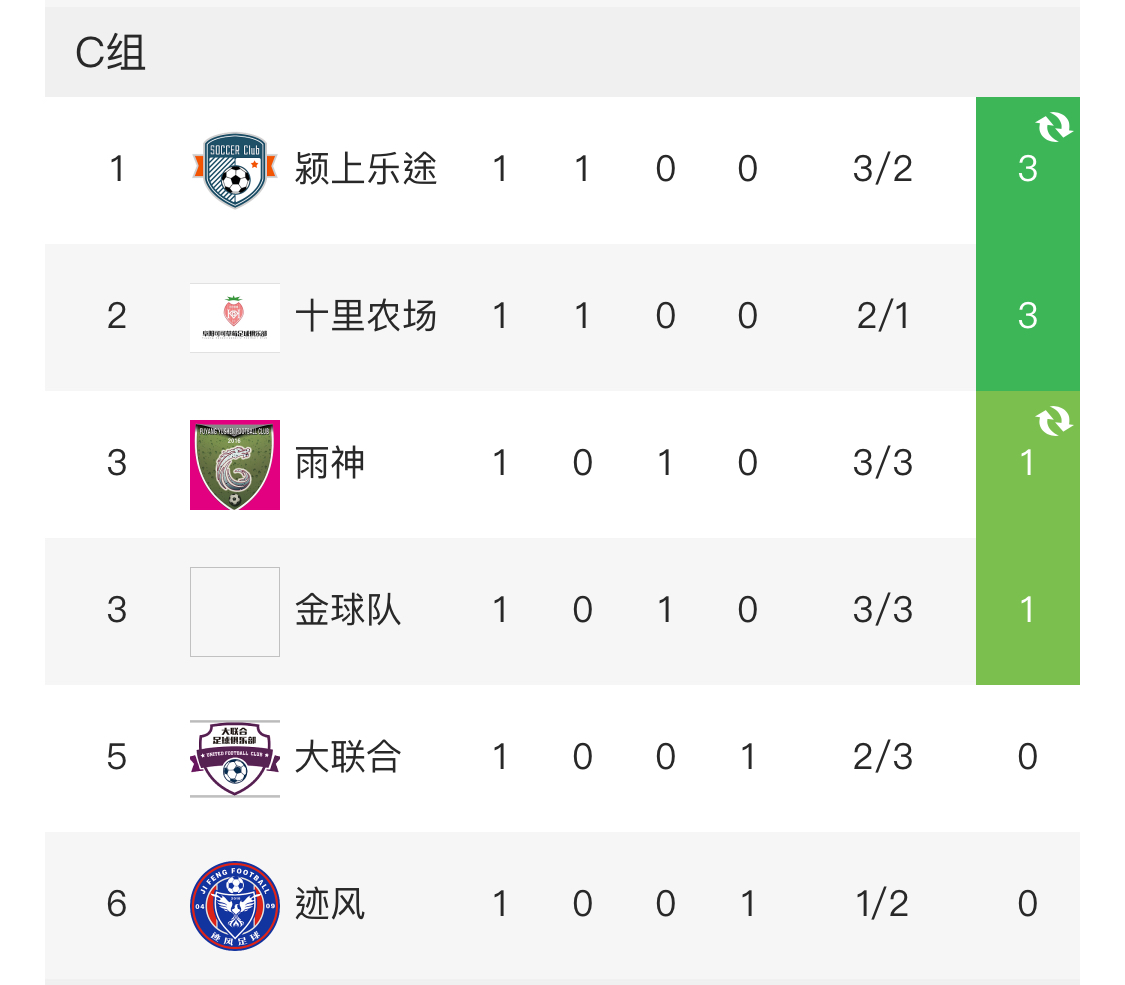
Task: Click the refresh arrows icon on 雨神 points
Action: [1053, 421]
